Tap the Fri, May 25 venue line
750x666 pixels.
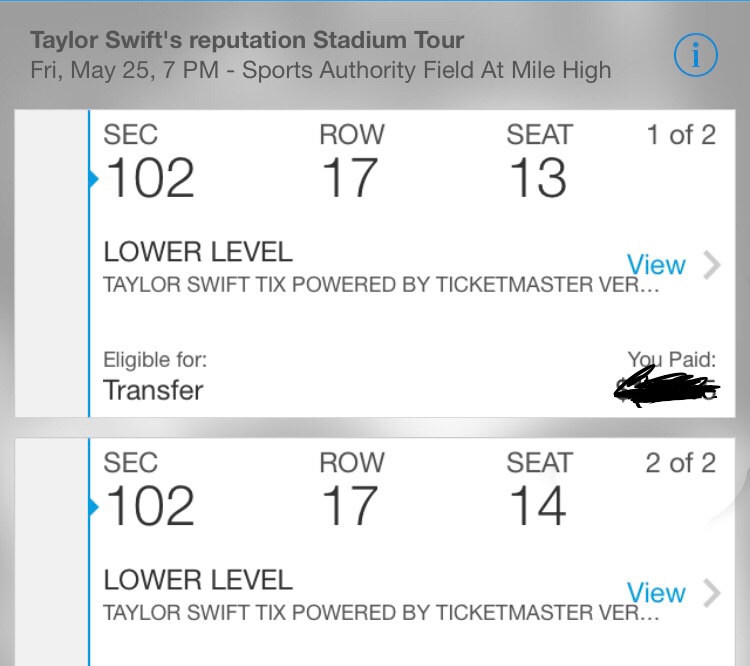[x=320, y=72]
